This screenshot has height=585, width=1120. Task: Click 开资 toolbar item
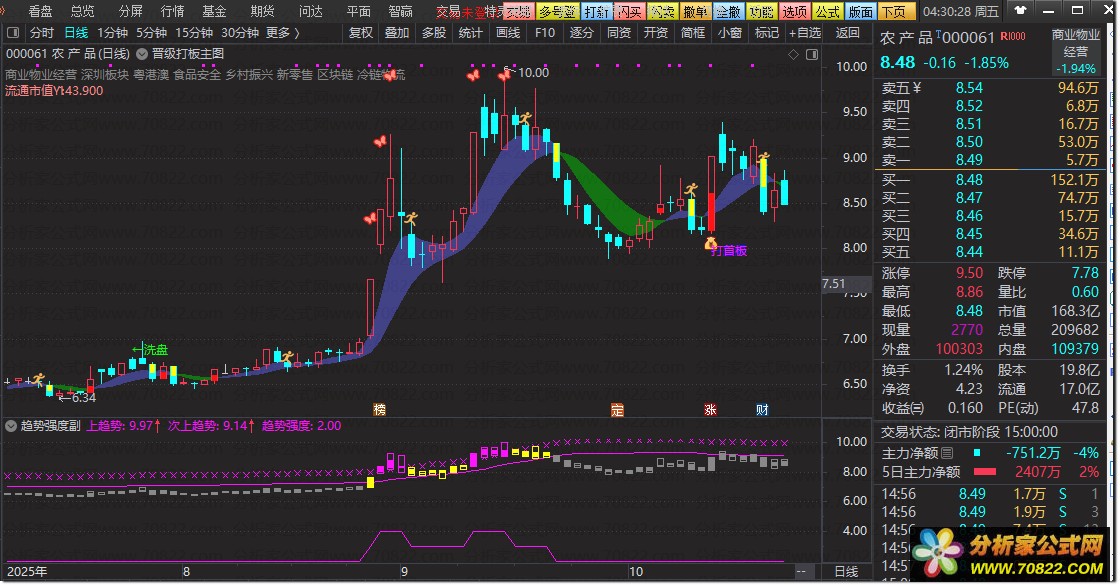pos(656,33)
